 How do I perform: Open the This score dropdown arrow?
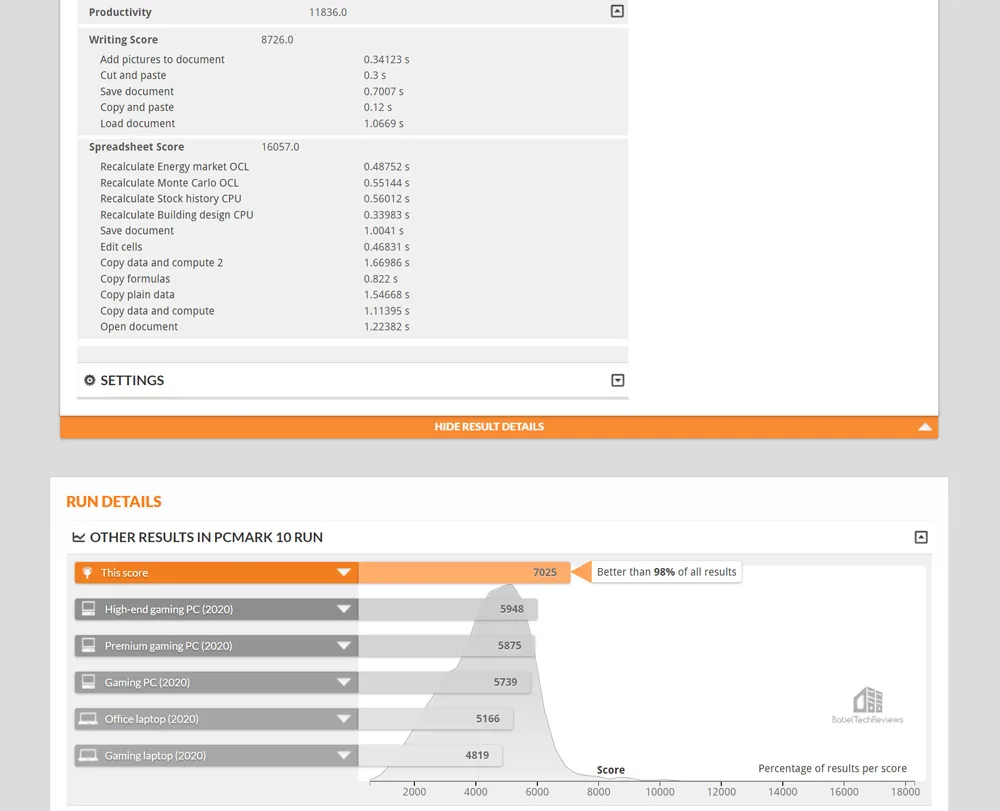click(344, 573)
